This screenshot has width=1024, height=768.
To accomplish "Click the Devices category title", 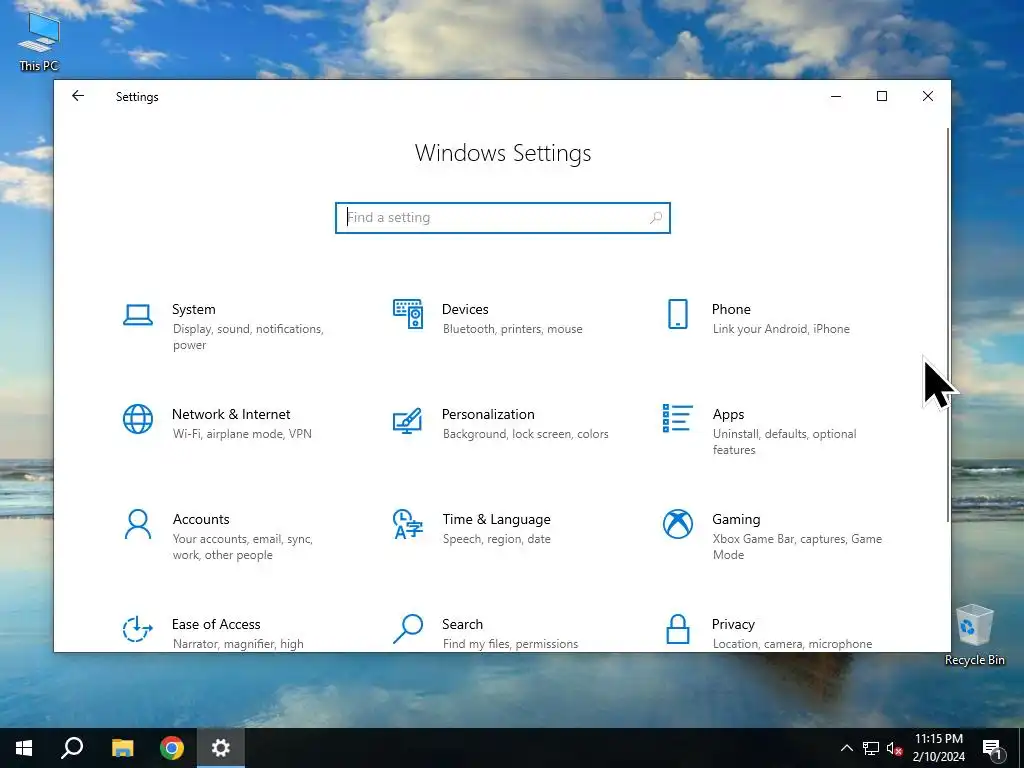I will tap(465, 309).
